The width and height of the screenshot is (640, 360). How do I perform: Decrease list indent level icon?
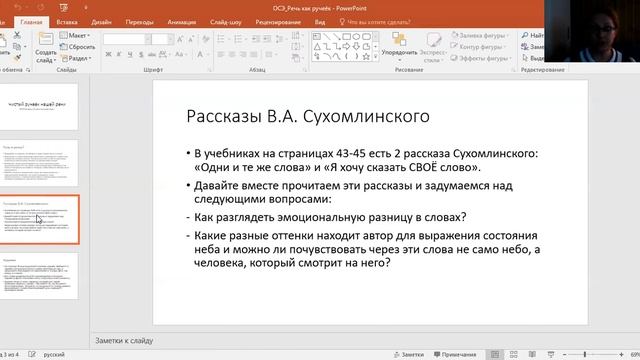point(256,39)
